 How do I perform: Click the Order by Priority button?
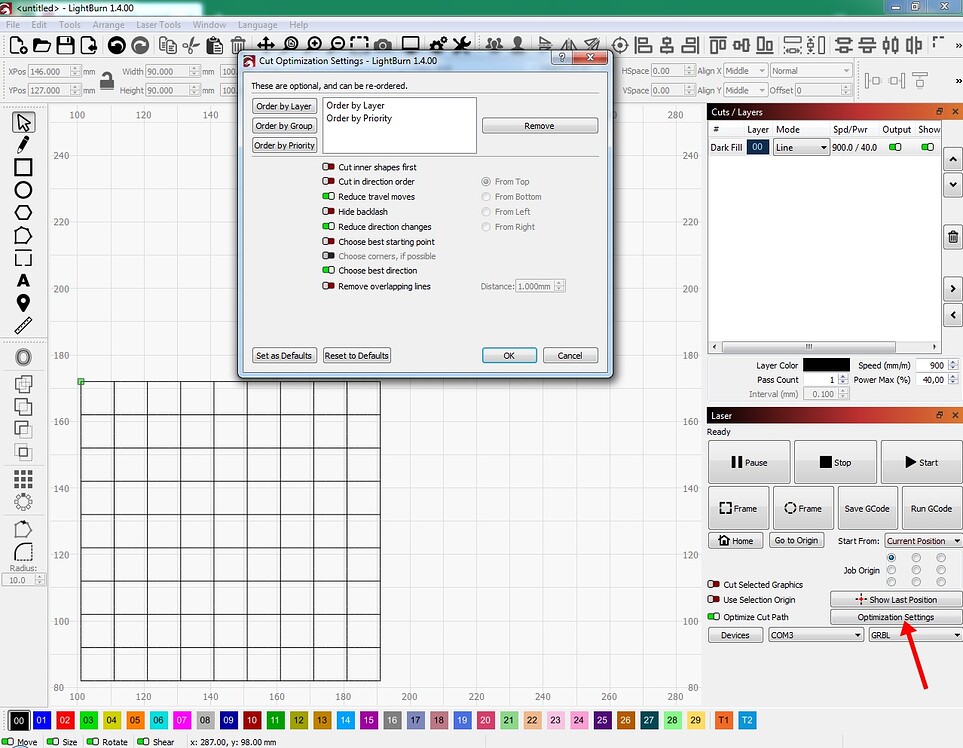pos(283,145)
